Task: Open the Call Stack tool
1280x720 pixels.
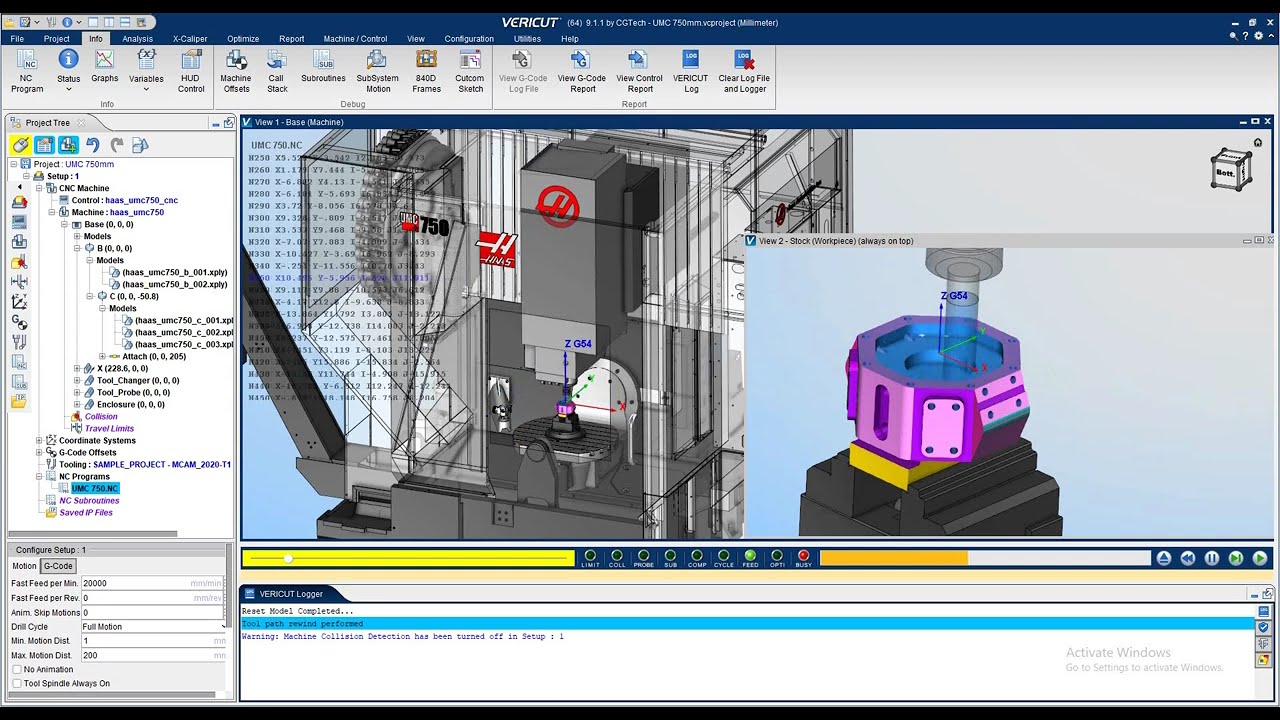Action: (277, 71)
